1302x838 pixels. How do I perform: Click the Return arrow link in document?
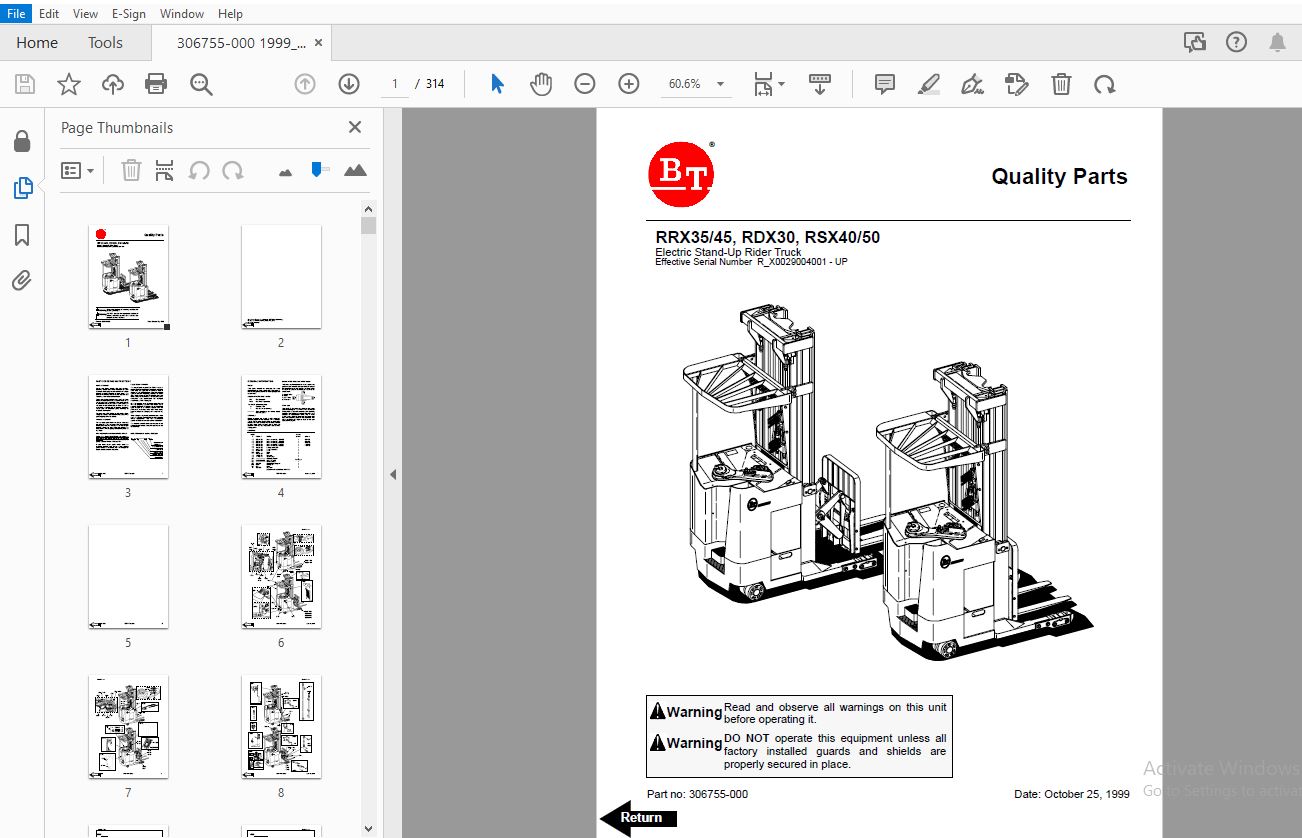tap(638, 817)
